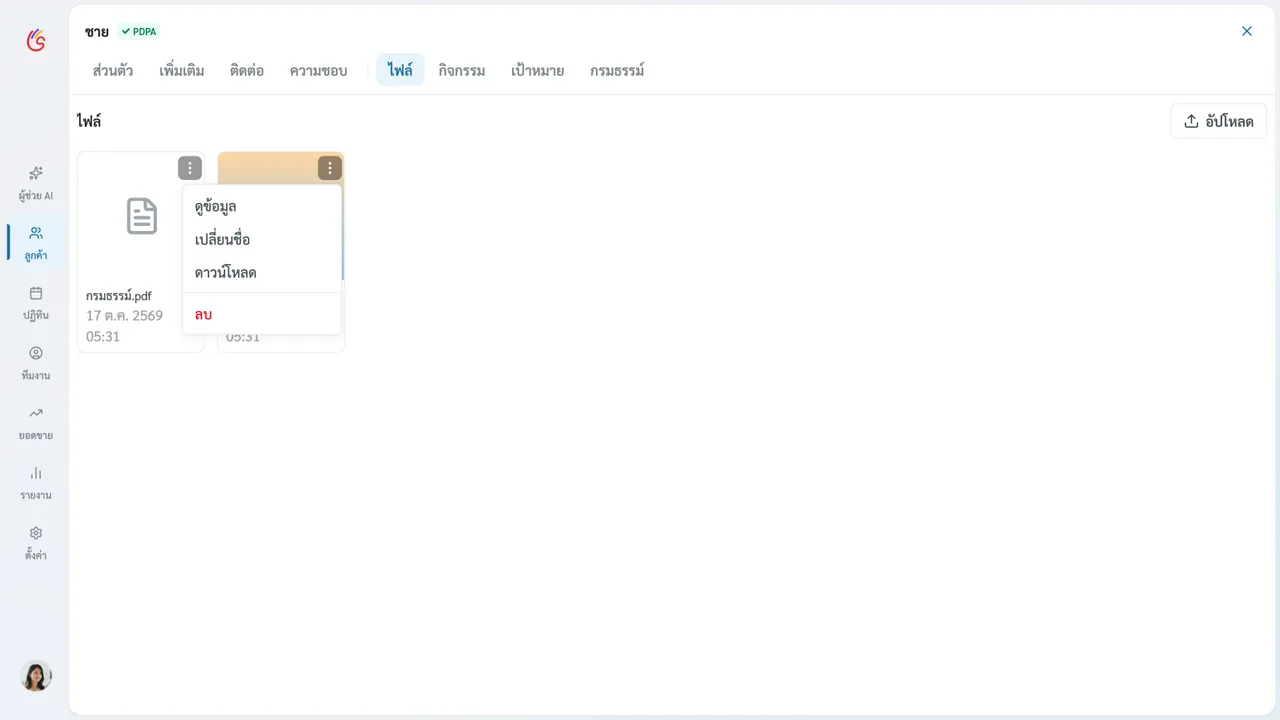Screen dimensions: 1280x720
Task: View ยอดขาย sales page
Action: click(x=36, y=423)
